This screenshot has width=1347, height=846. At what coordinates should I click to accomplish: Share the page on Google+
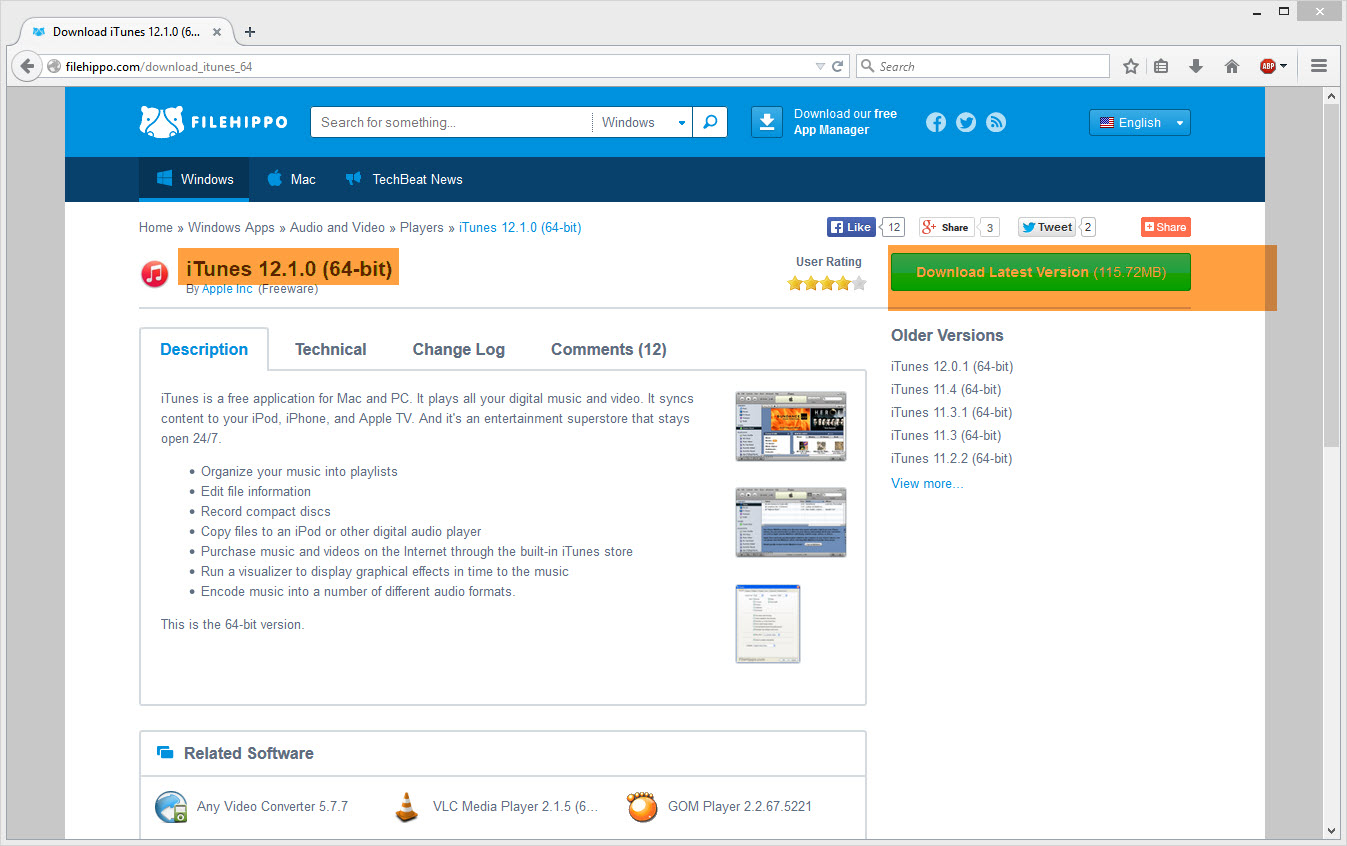click(946, 227)
